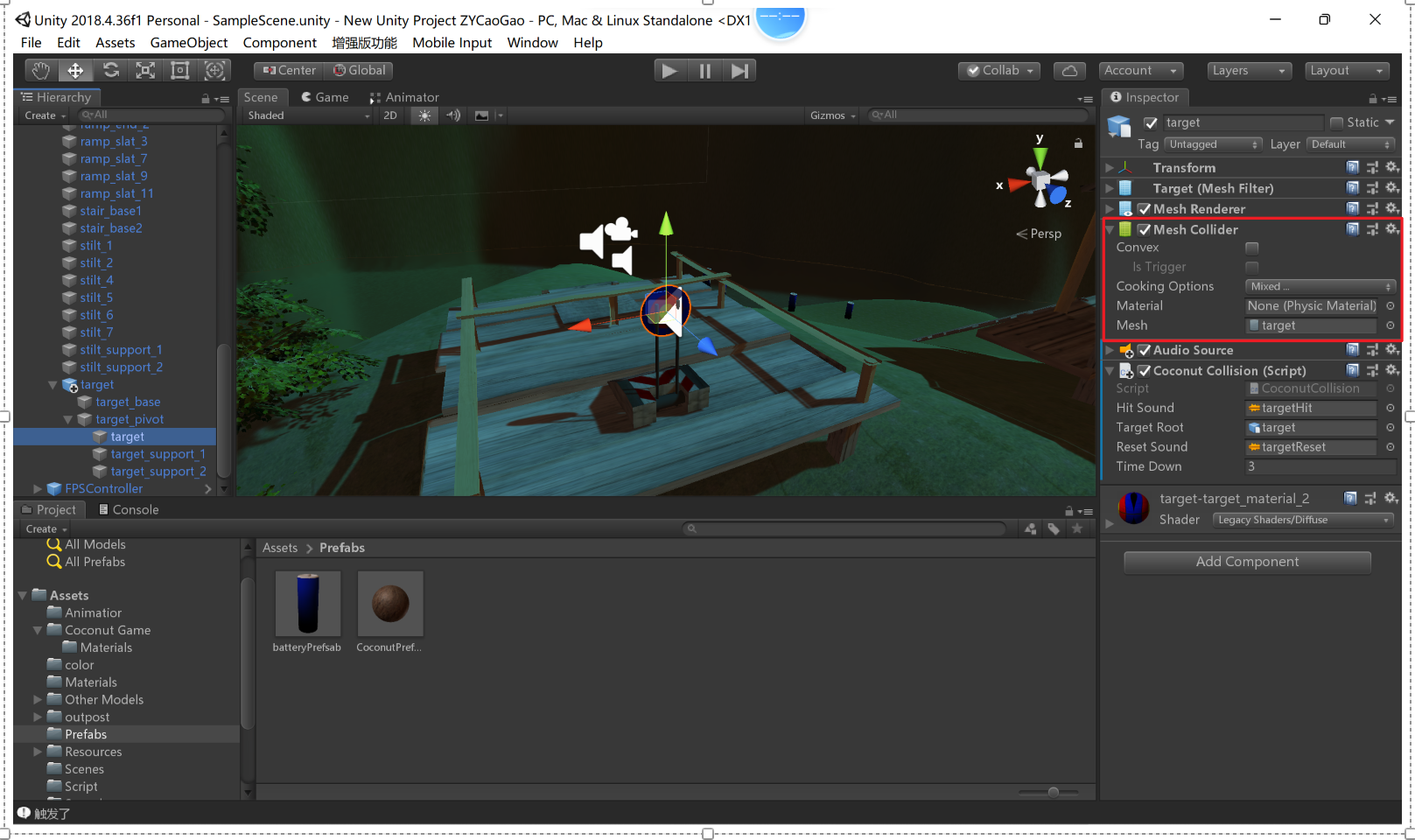
Task: Select the Rect transform tool
Action: [179, 71]
